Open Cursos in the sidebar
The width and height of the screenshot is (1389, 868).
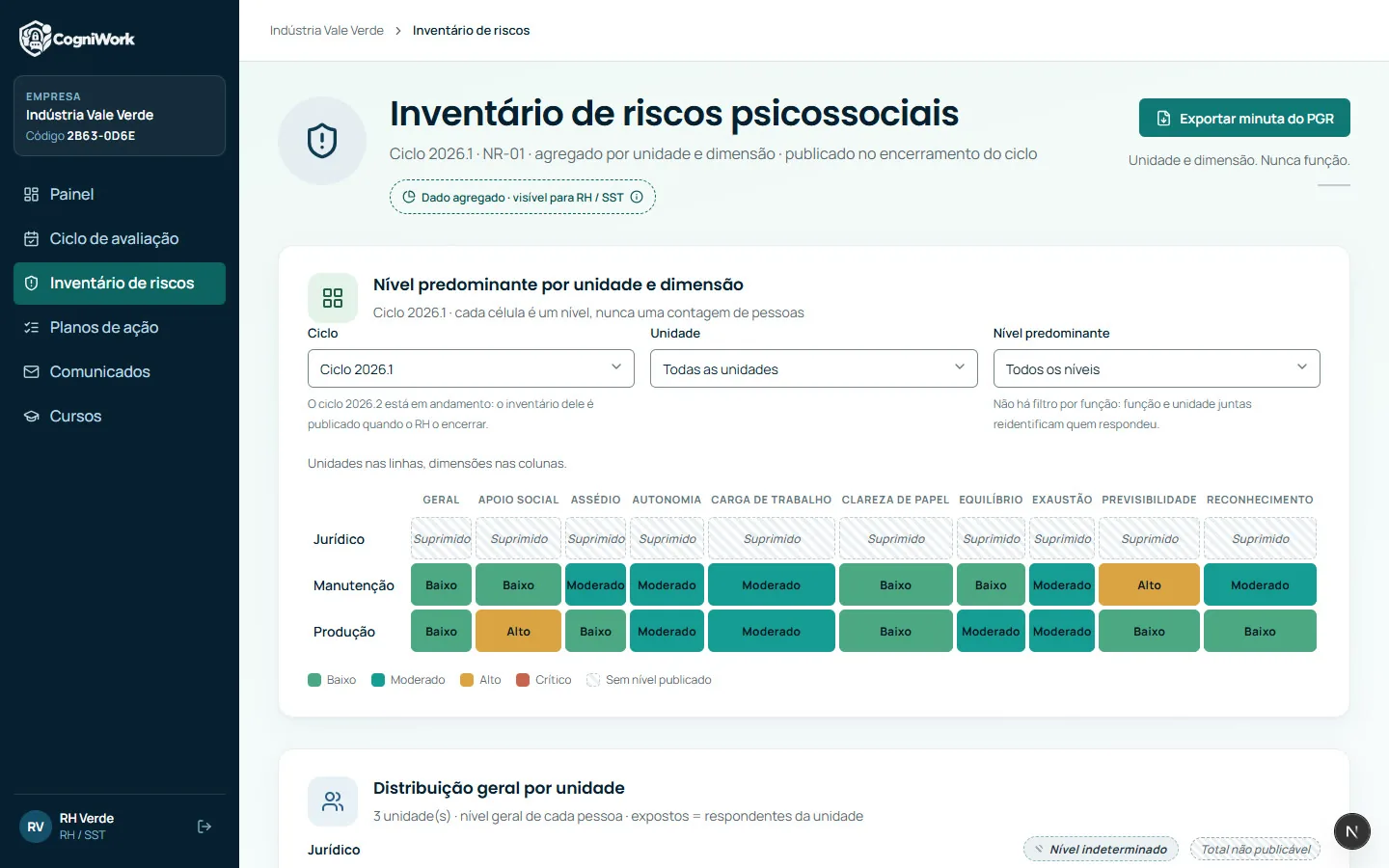click(x=120, y=417)
